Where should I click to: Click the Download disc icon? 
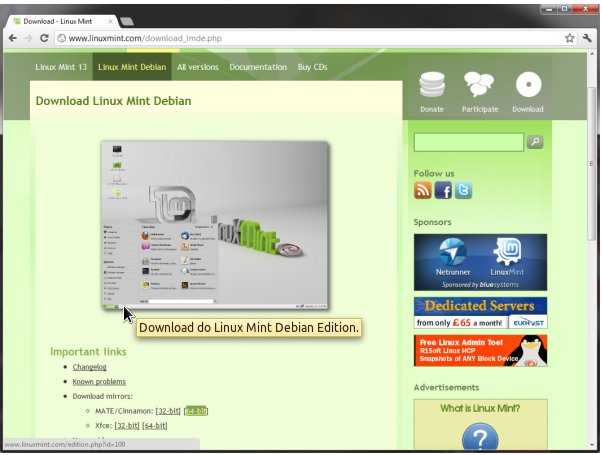pos(528,84)
